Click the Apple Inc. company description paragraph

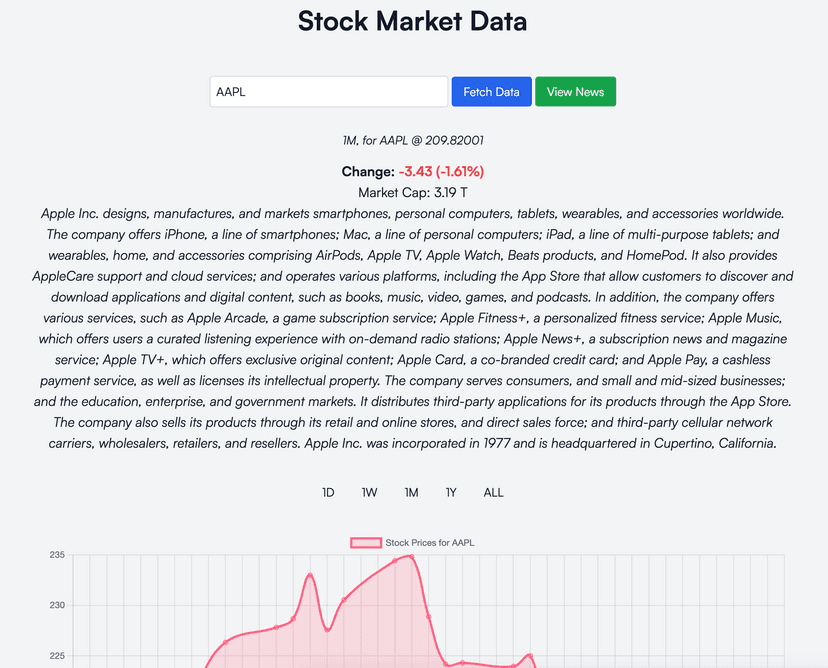pos(413,328)
